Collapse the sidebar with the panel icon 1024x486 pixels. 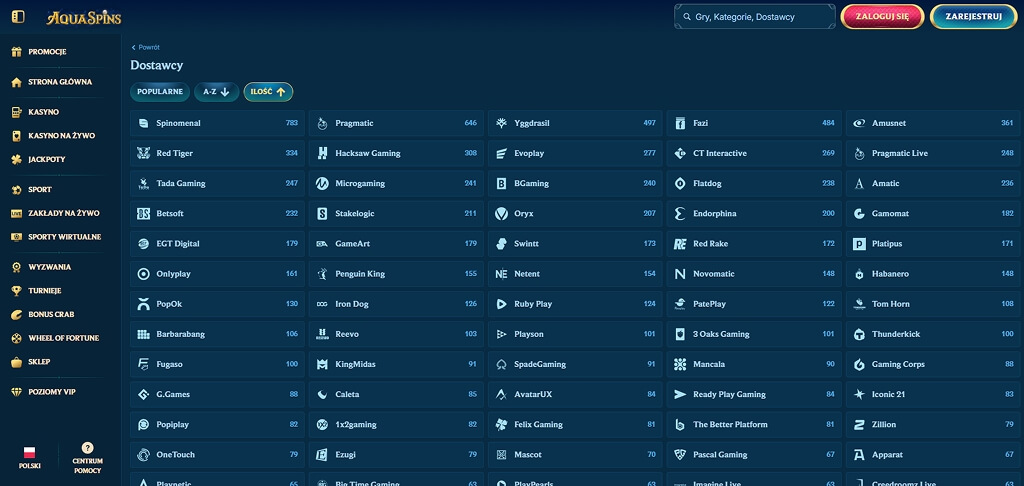tap(18, 17)
